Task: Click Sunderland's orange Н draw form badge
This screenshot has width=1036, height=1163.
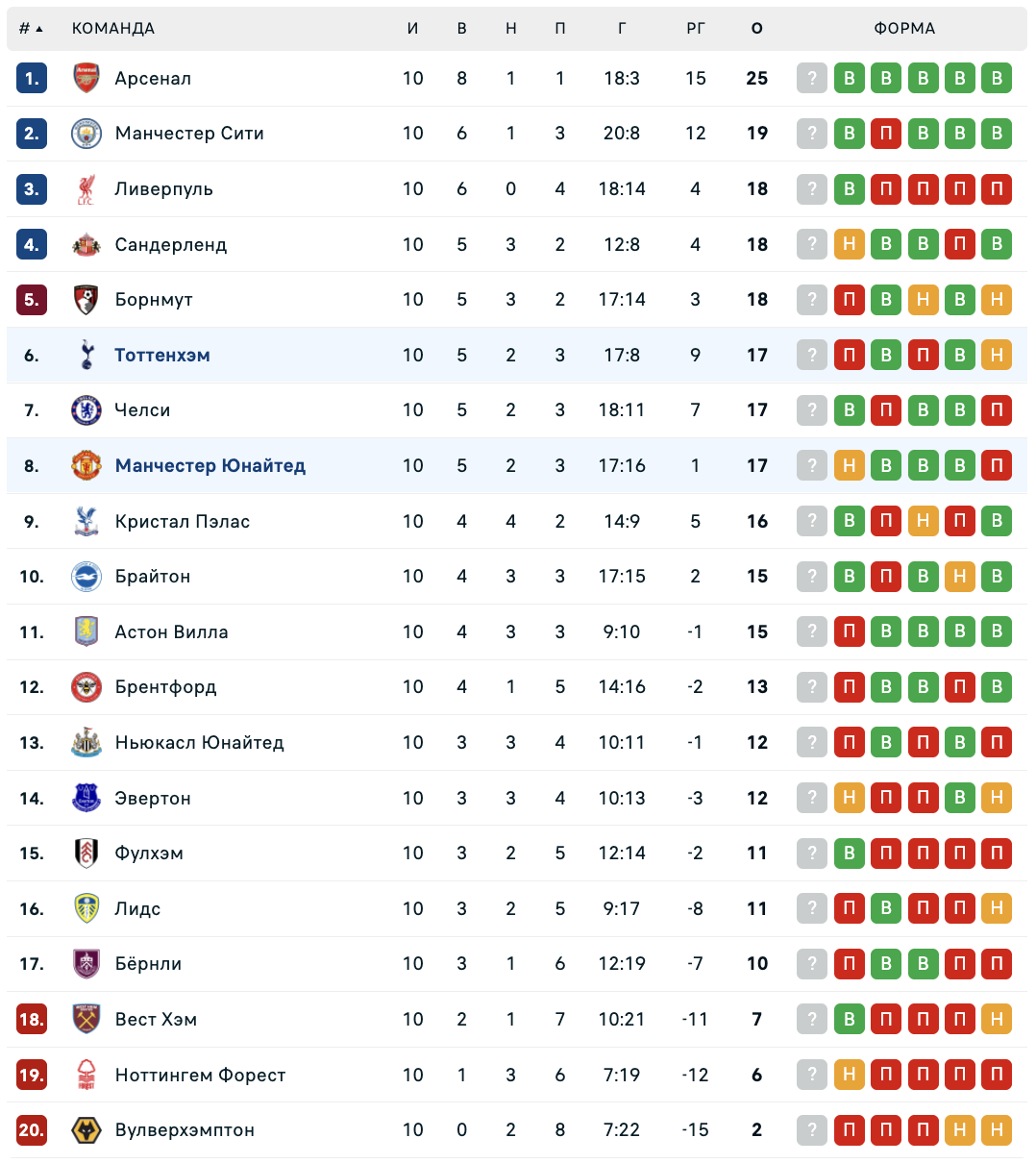Action: tap(849, 245)
